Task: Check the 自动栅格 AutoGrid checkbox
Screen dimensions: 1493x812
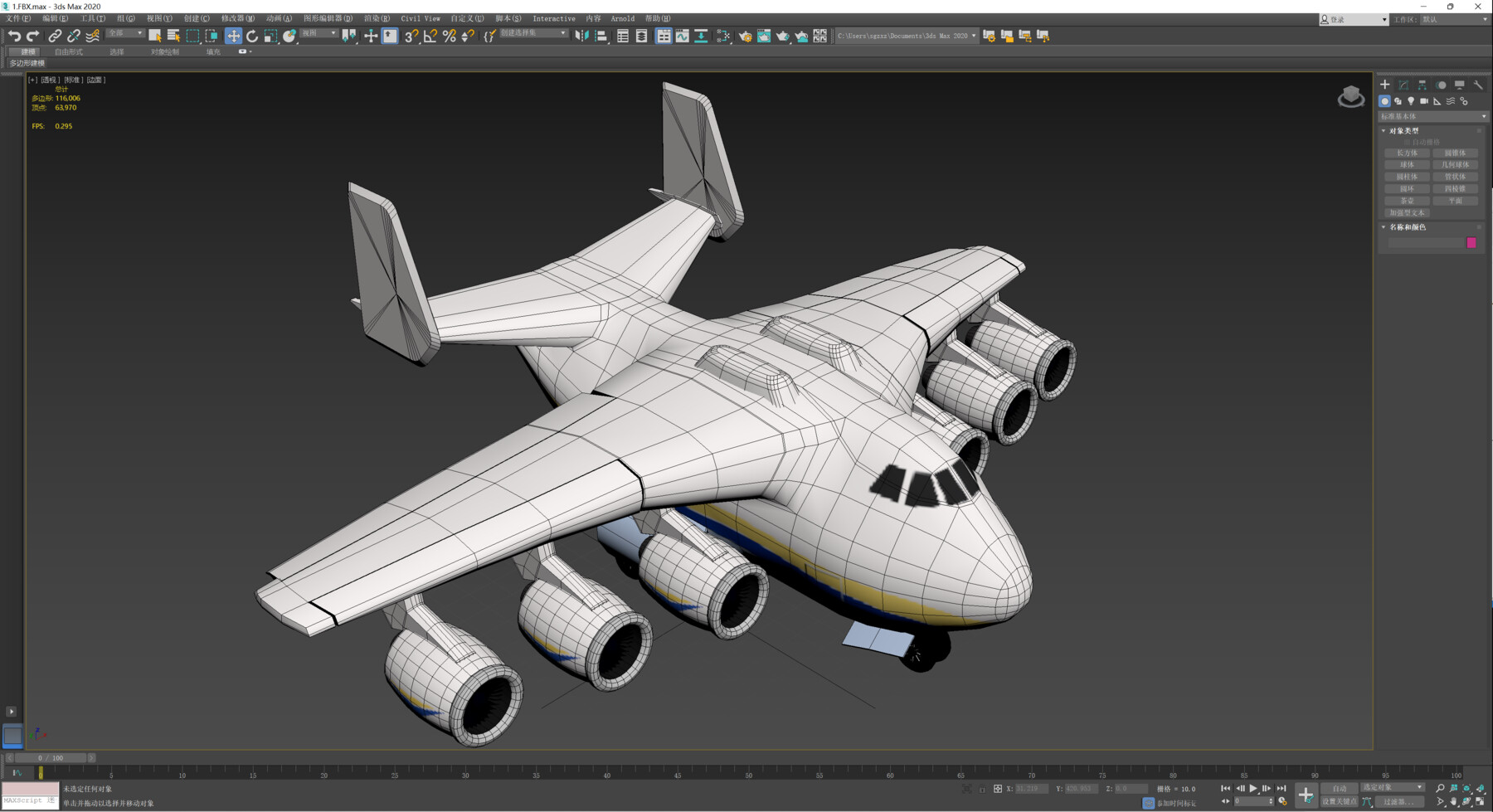Action: tap(1408, 142)
